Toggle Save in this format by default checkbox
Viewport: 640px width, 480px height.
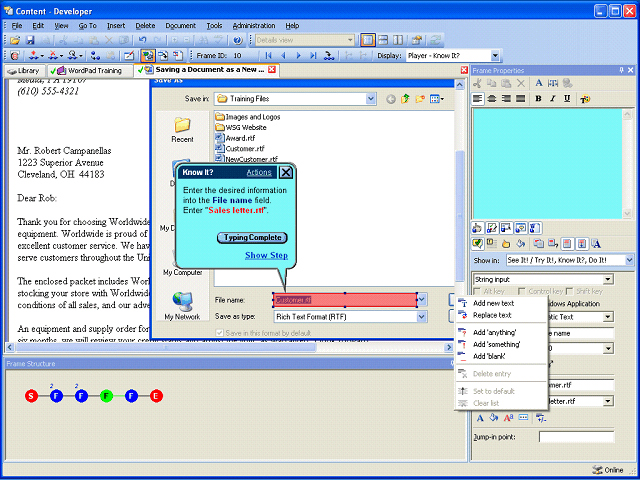pyautogui.click(x=220, y=333)
